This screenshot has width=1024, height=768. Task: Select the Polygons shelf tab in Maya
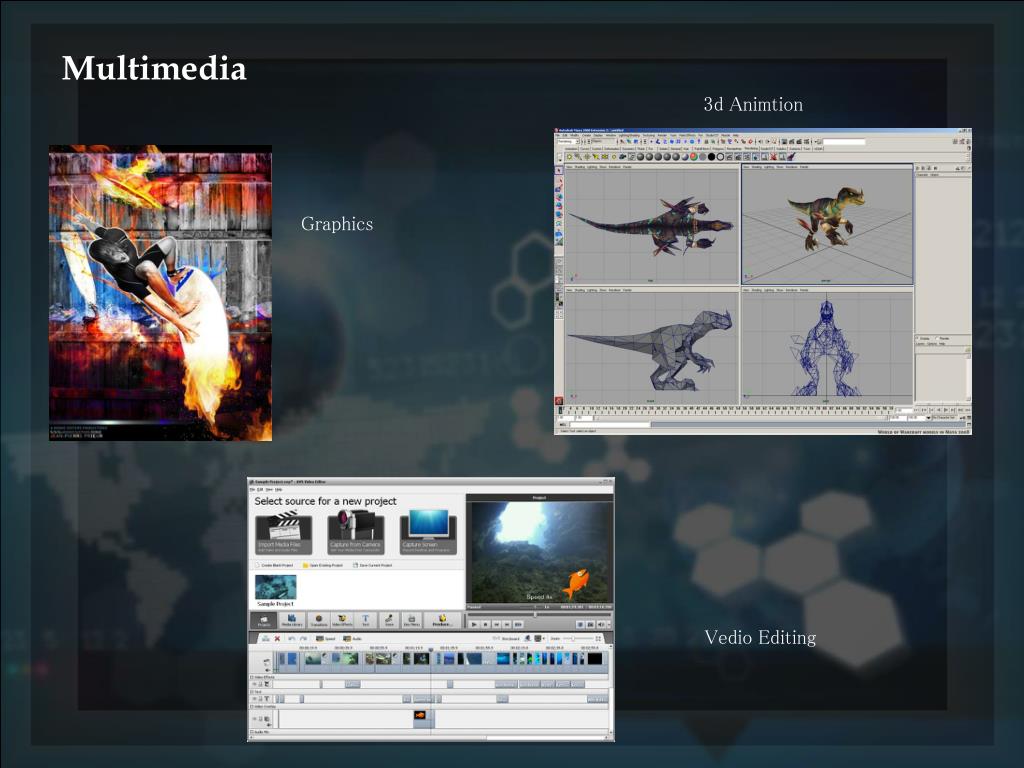(717, 148)
